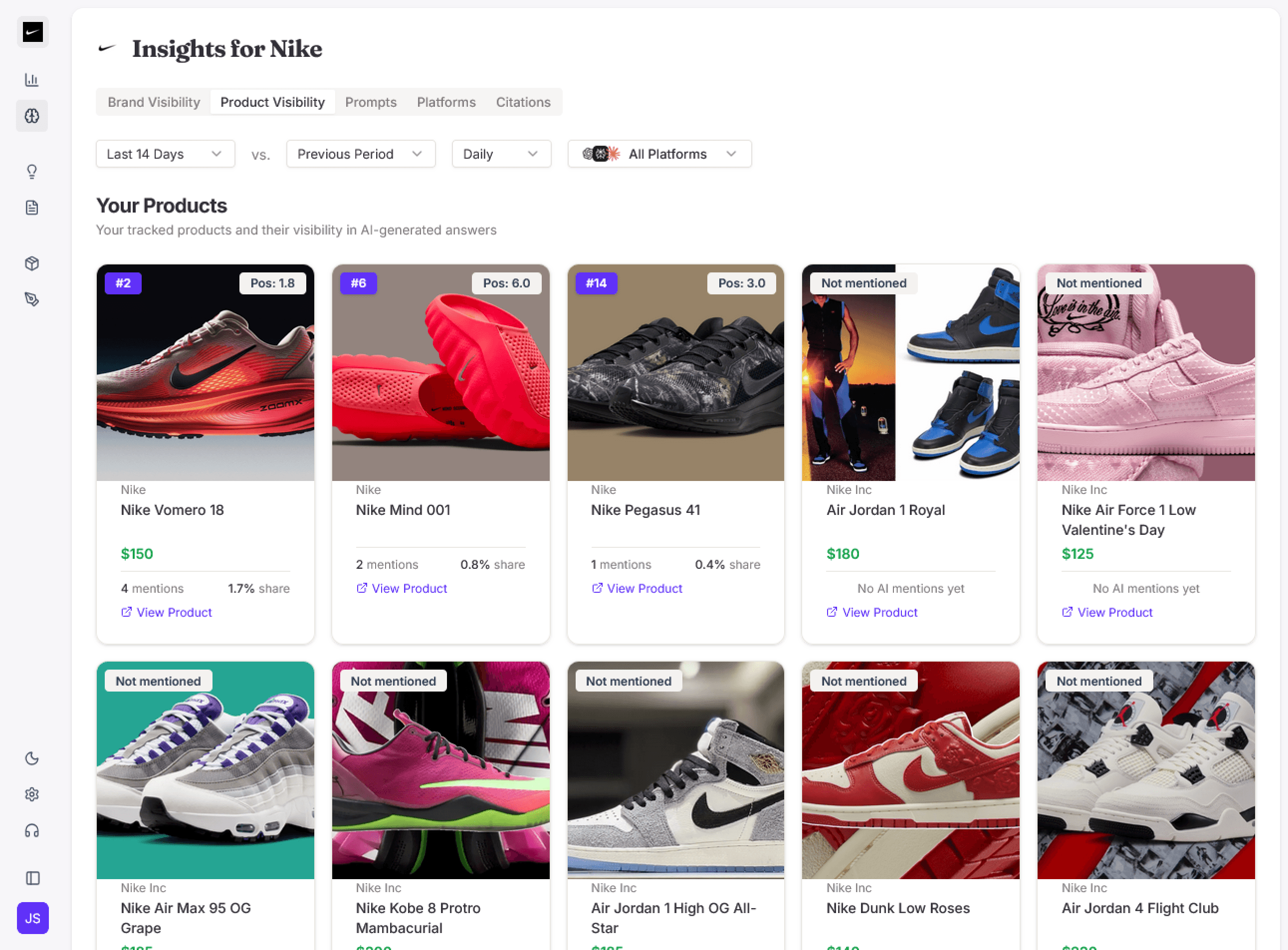1288x950 pixels.
Task: Select the pen nib sidebar icon
Action: (x=31, y=299)
